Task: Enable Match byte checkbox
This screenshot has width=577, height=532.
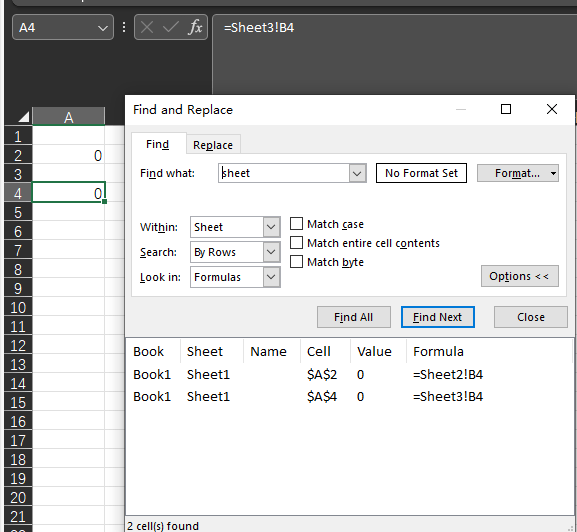Action: point(297,262)
